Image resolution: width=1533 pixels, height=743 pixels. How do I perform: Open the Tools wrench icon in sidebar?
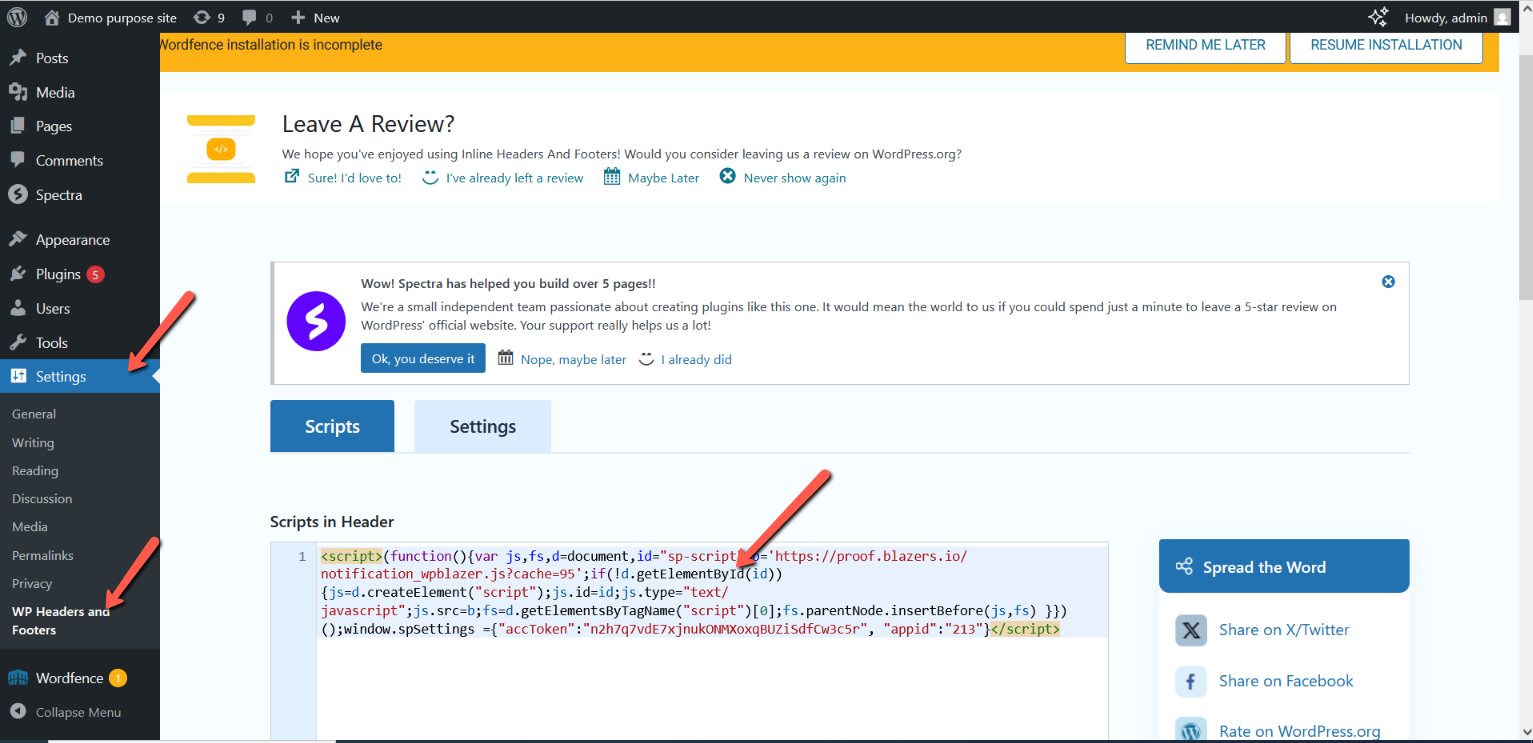pyautogui.click(x=18, y=342)
